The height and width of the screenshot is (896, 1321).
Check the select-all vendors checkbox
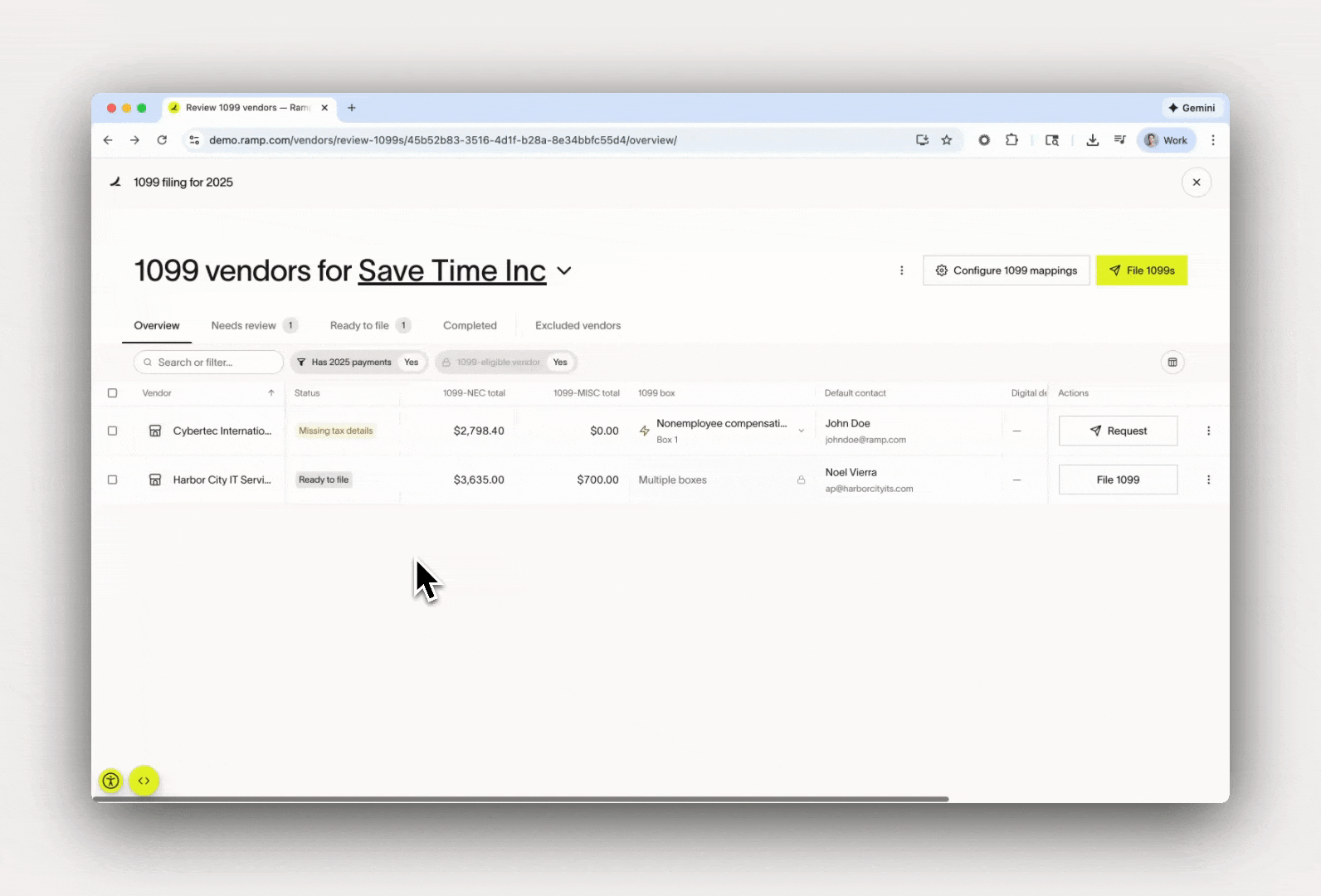point(113,393)
